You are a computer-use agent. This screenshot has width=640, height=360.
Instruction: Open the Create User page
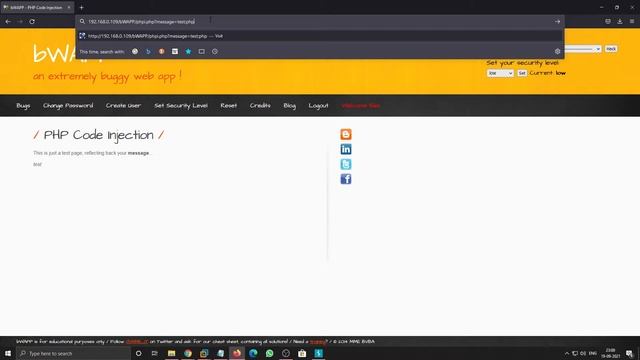click(123, 106)
